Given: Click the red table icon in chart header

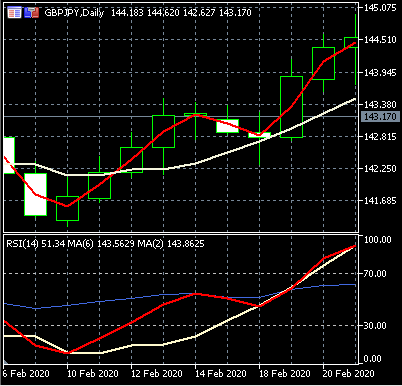Looking at the screenshot, I should 14,13.
